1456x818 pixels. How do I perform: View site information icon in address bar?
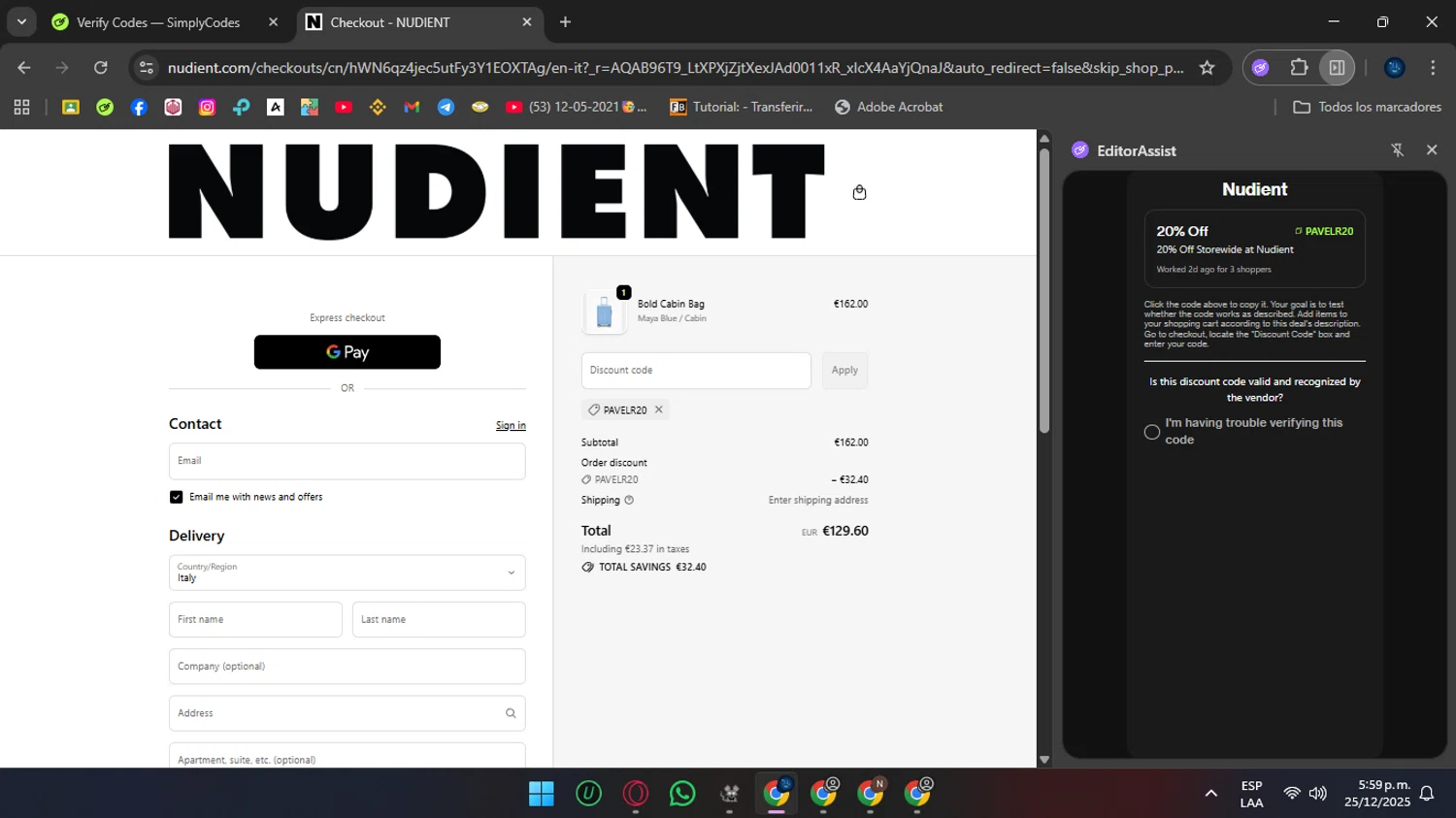[x=147, y=68]
